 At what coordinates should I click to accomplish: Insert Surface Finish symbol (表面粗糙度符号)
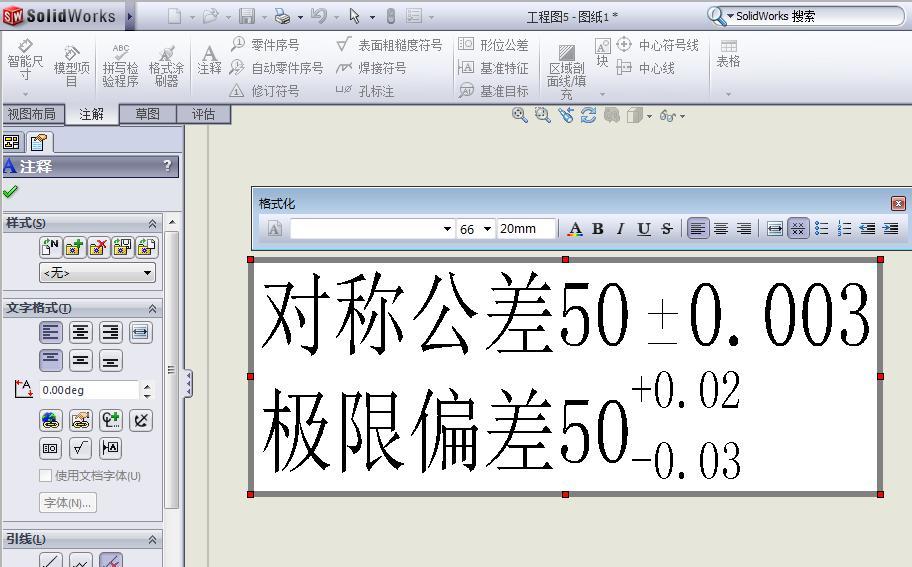pyautogui.click(x=390, y=45)
